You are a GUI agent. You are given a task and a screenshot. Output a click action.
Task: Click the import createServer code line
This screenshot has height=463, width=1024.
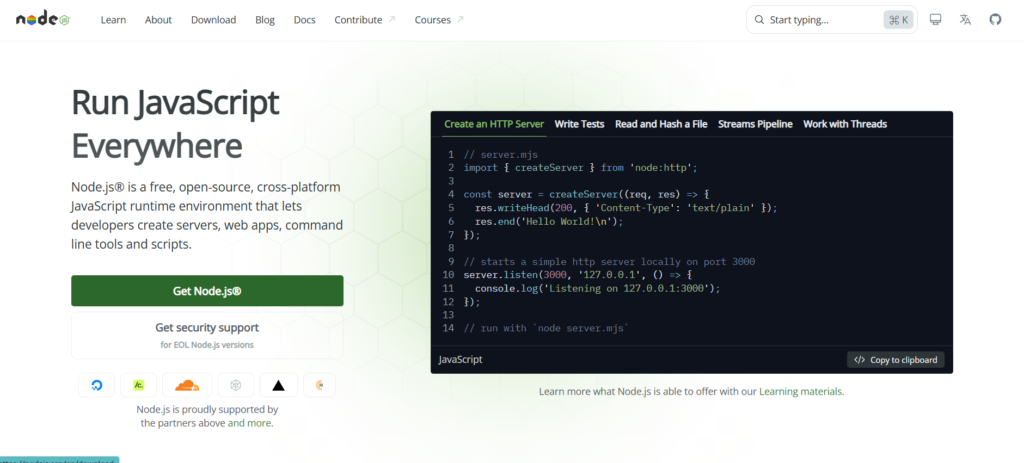point(581,168)
